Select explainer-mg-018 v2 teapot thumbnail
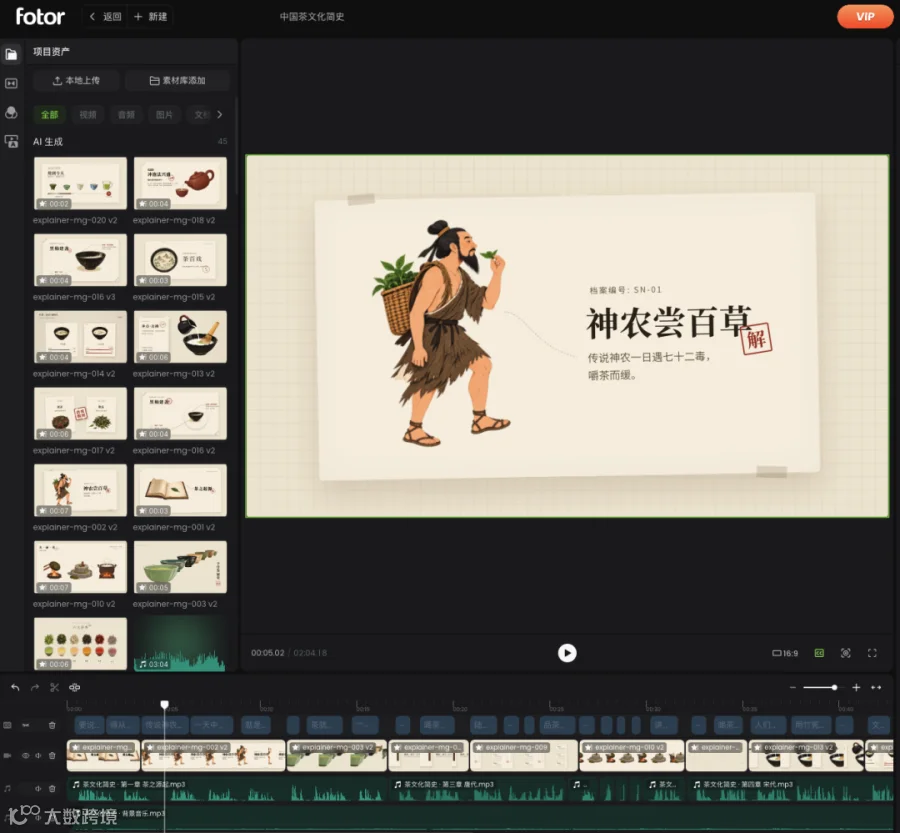 click(180, 183)
